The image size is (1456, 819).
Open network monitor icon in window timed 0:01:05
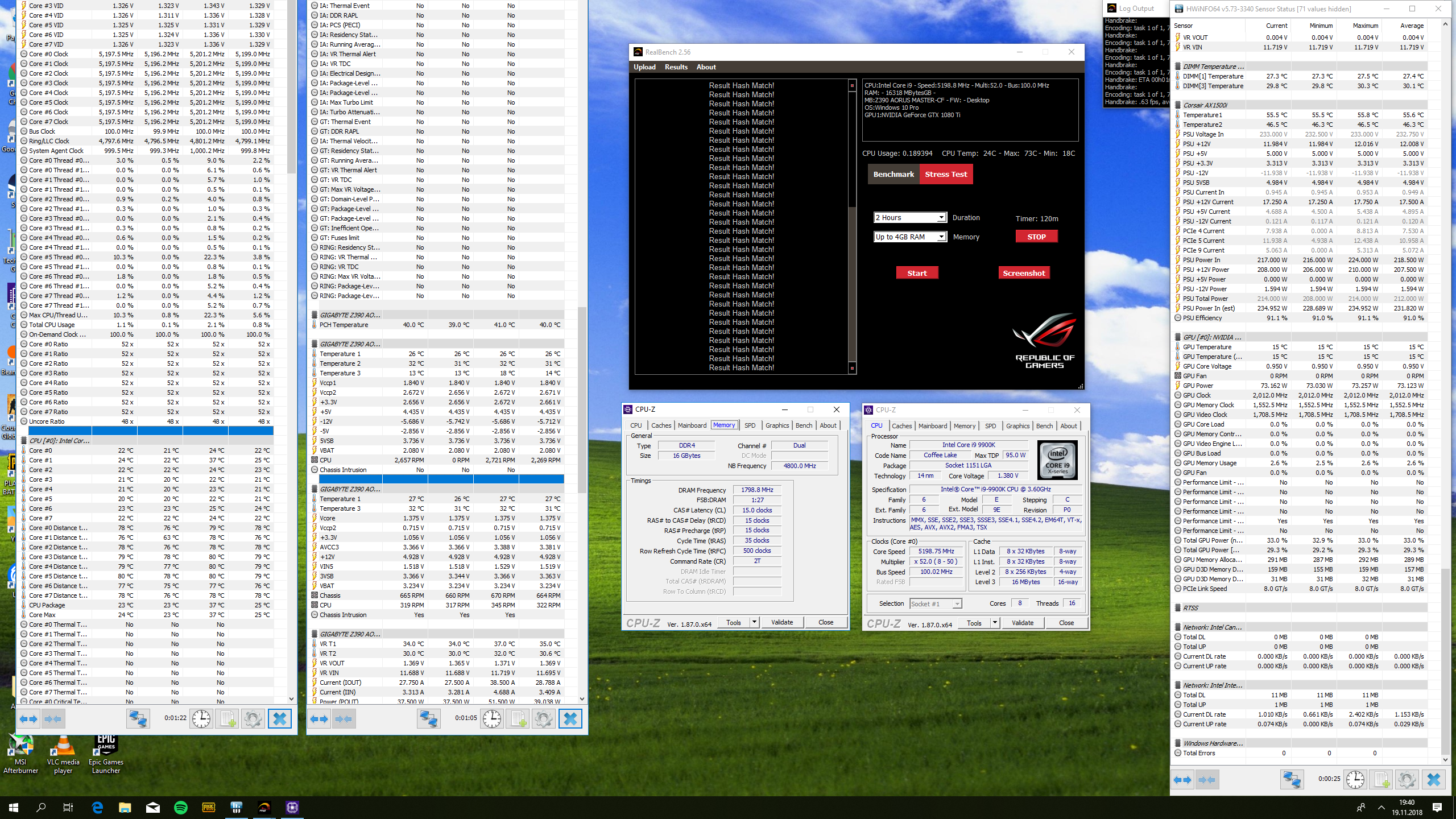428,719
